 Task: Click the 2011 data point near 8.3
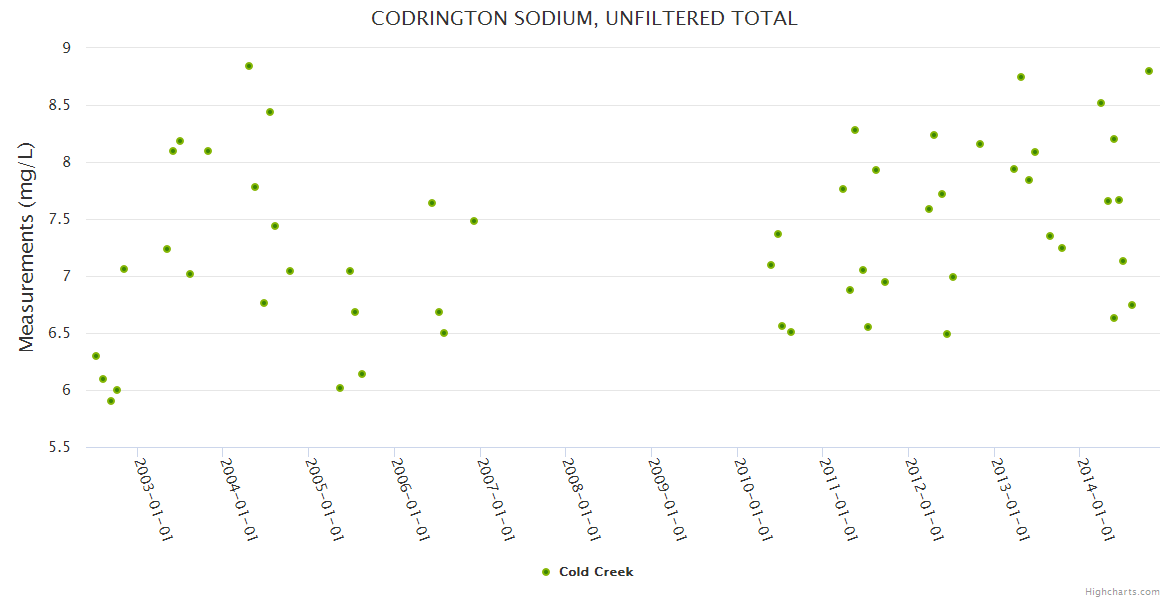coord(855,130)
